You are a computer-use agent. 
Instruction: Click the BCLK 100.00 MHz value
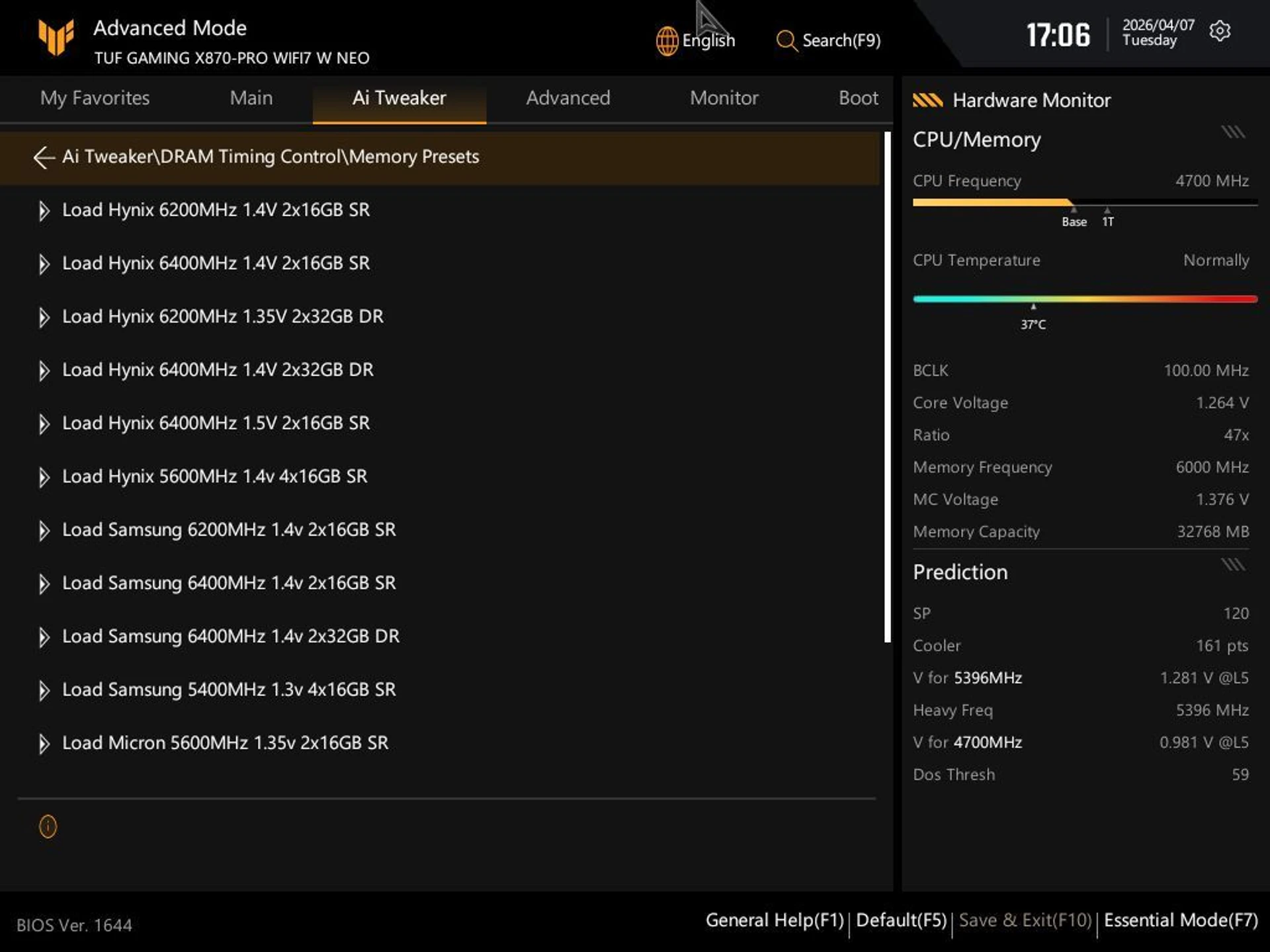1206,371
